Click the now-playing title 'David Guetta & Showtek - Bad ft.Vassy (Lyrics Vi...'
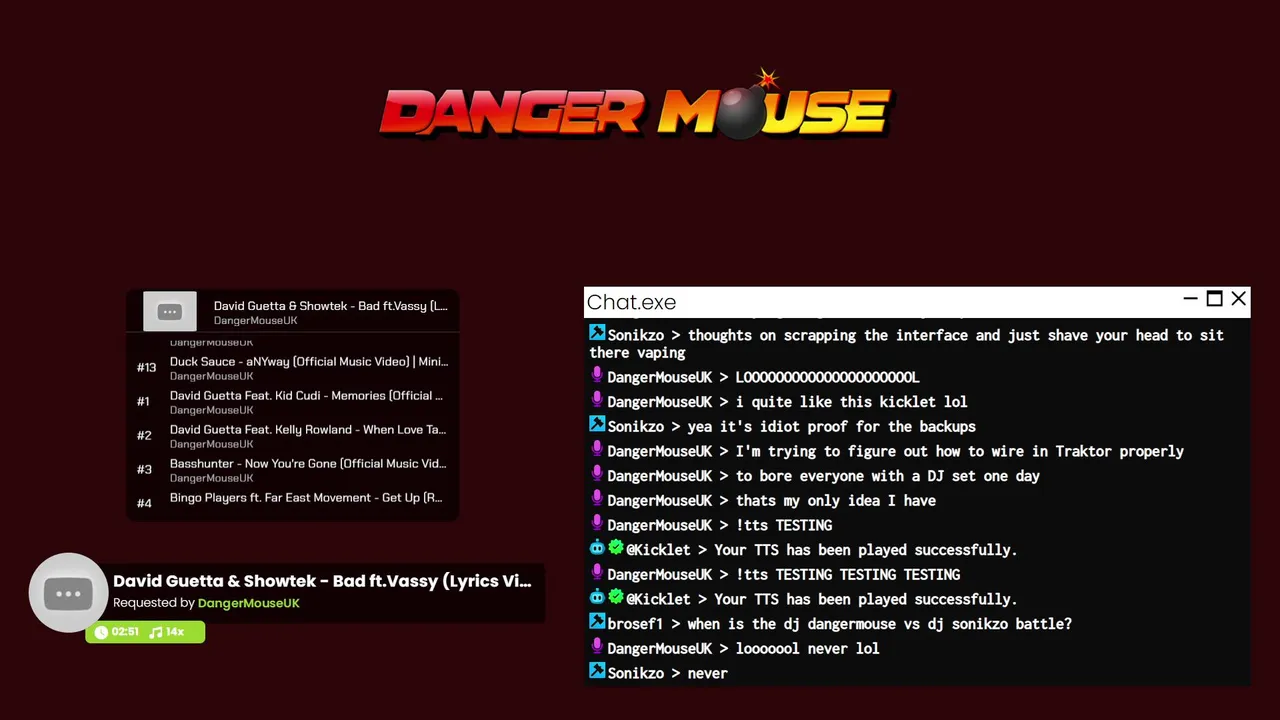Screen dimensions: 1280x720 (322, 581)
